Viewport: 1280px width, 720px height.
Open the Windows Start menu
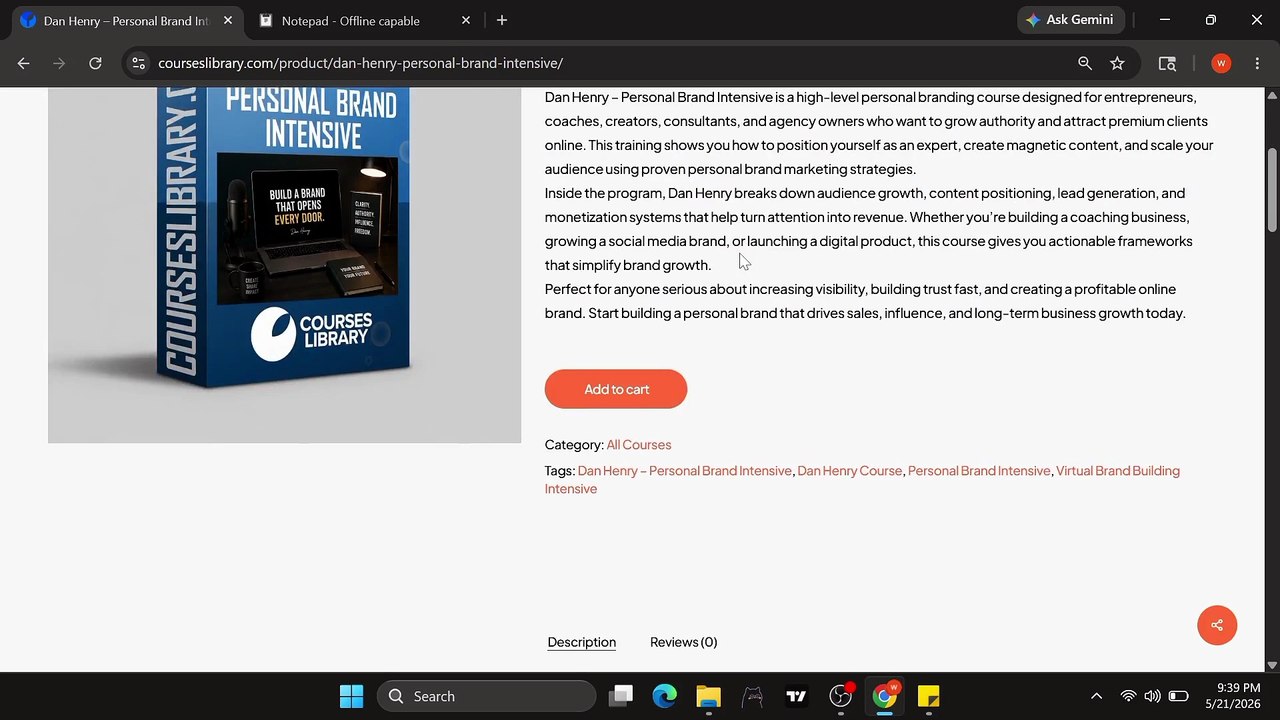pyautogui.click(x=351, y=696)
